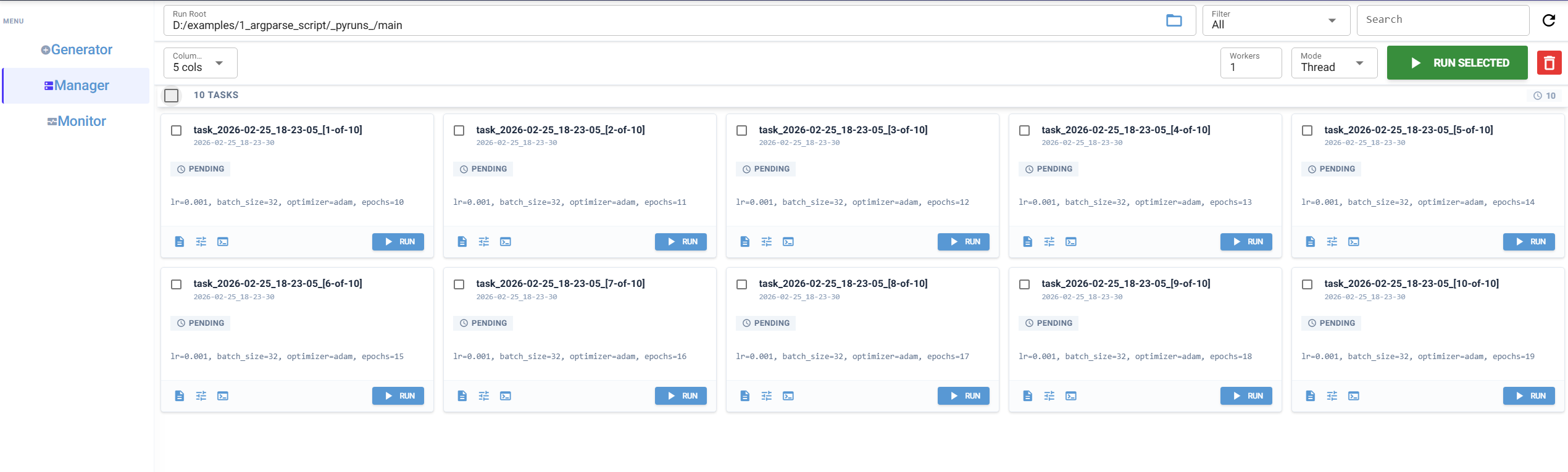Click RUN button on task 5-of-10 card

click(x=1528, y=242)
